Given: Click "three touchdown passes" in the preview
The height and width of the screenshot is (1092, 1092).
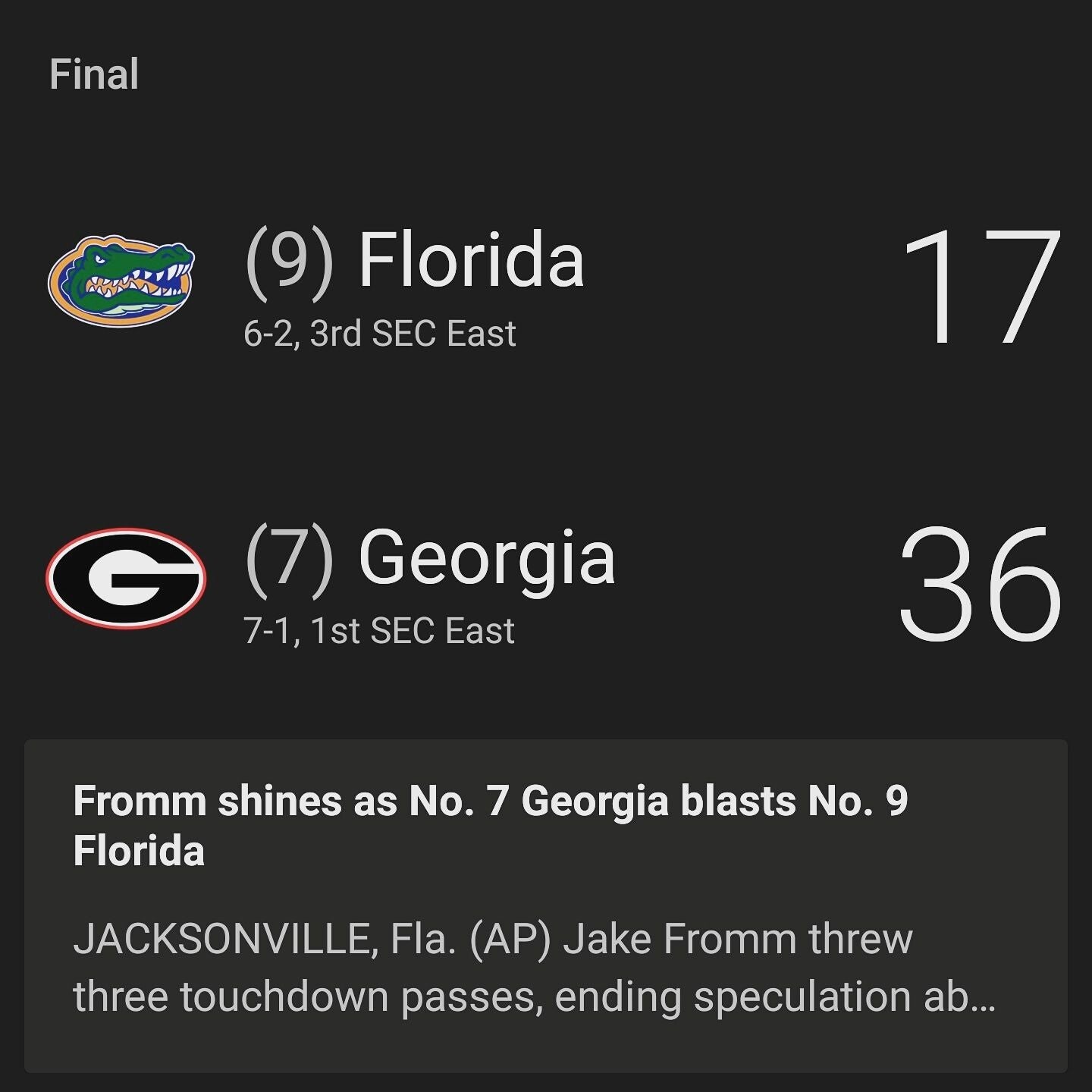Looking at the screenshot, I should point(308,997).
